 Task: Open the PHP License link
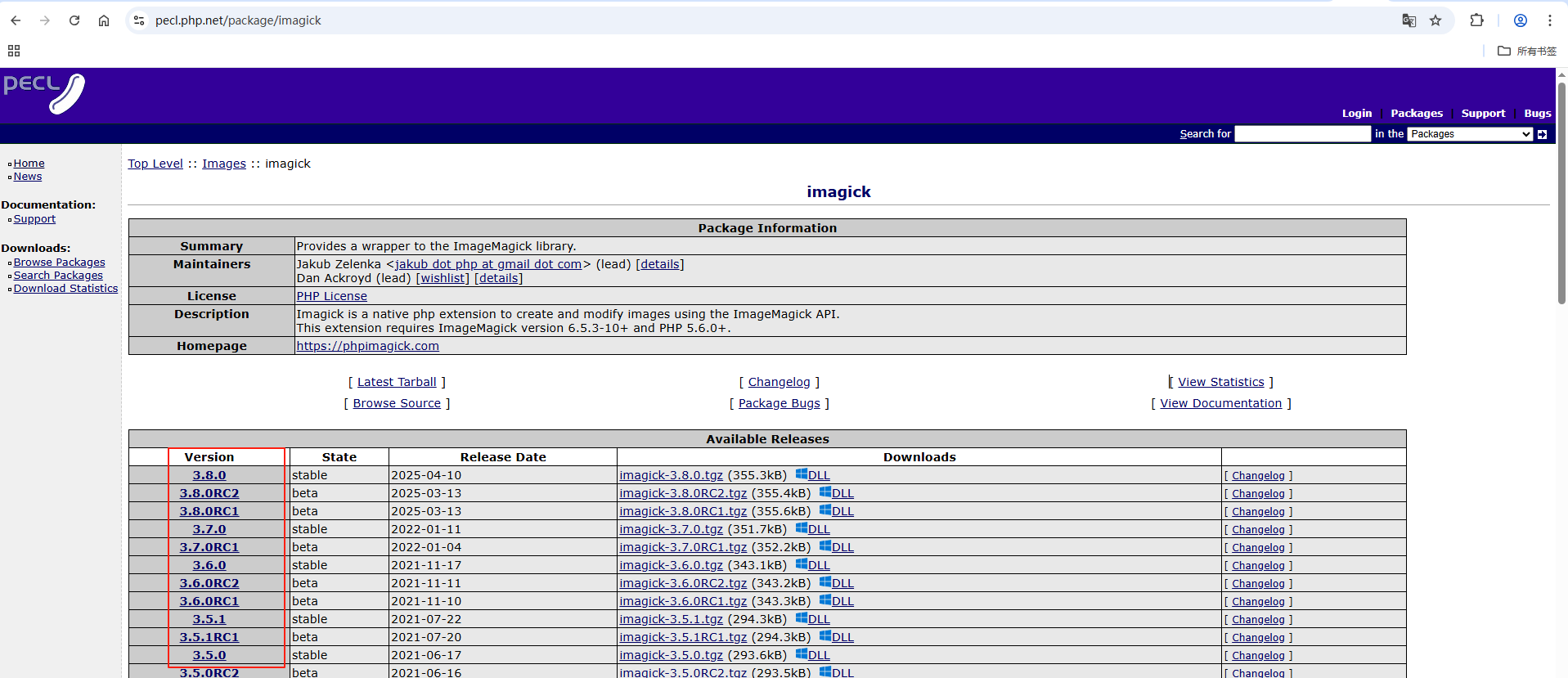click(x=331, y=296)
